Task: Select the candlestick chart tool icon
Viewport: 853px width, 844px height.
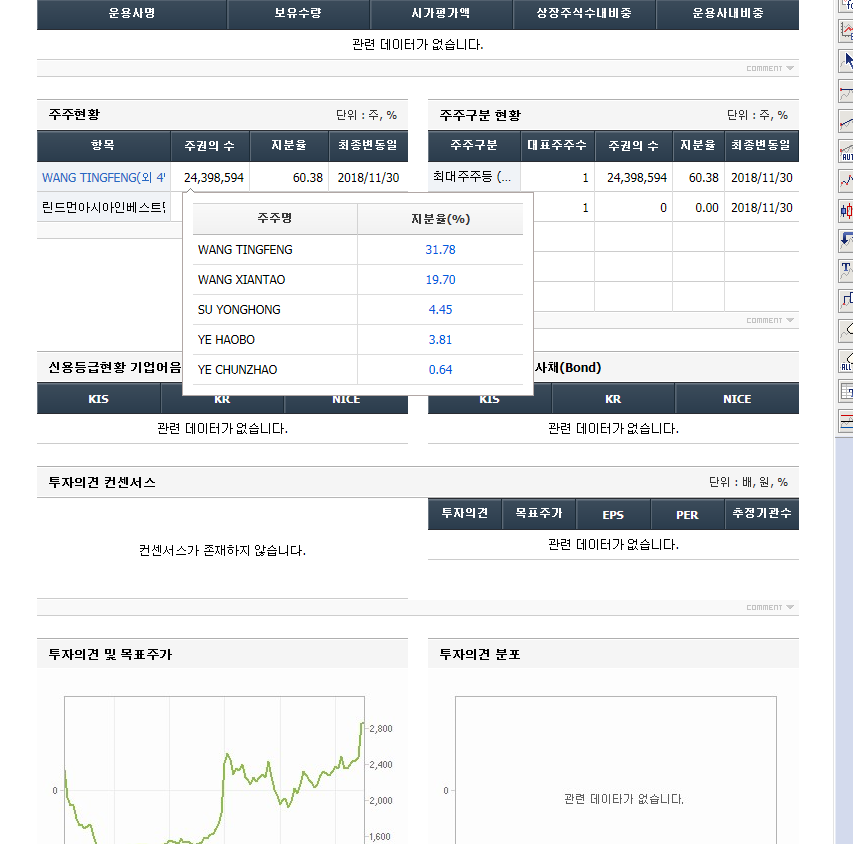Action: pyautogui.click(x=846, y=211)
